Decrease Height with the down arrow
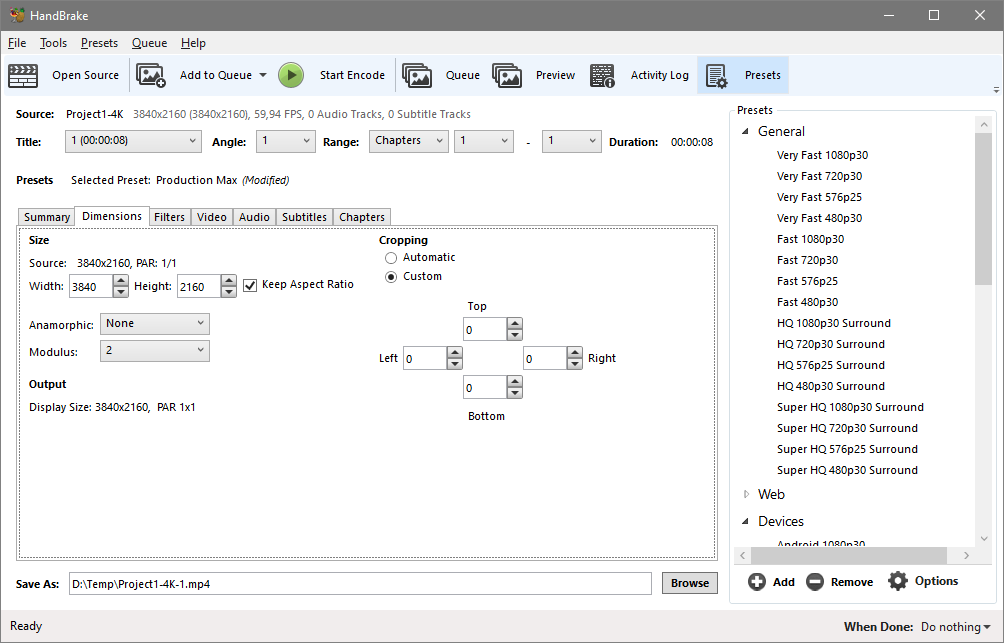 click(x=229, y=292)
